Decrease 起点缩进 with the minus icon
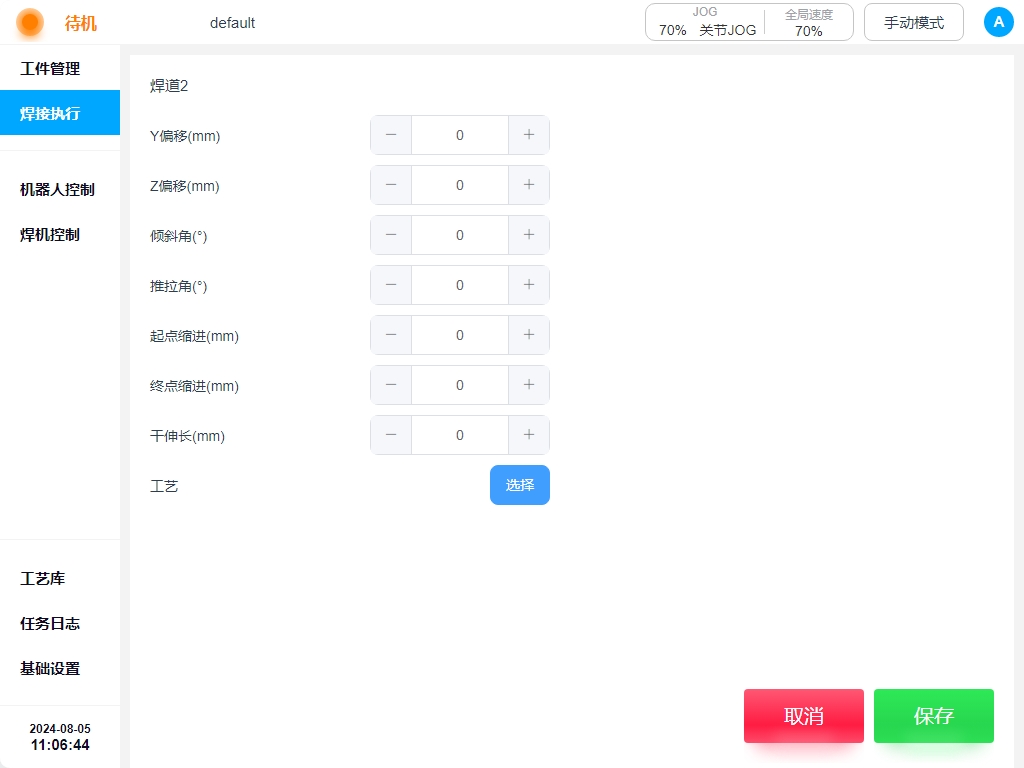Viewport: 1024px width, 768px height. [391, 335]
